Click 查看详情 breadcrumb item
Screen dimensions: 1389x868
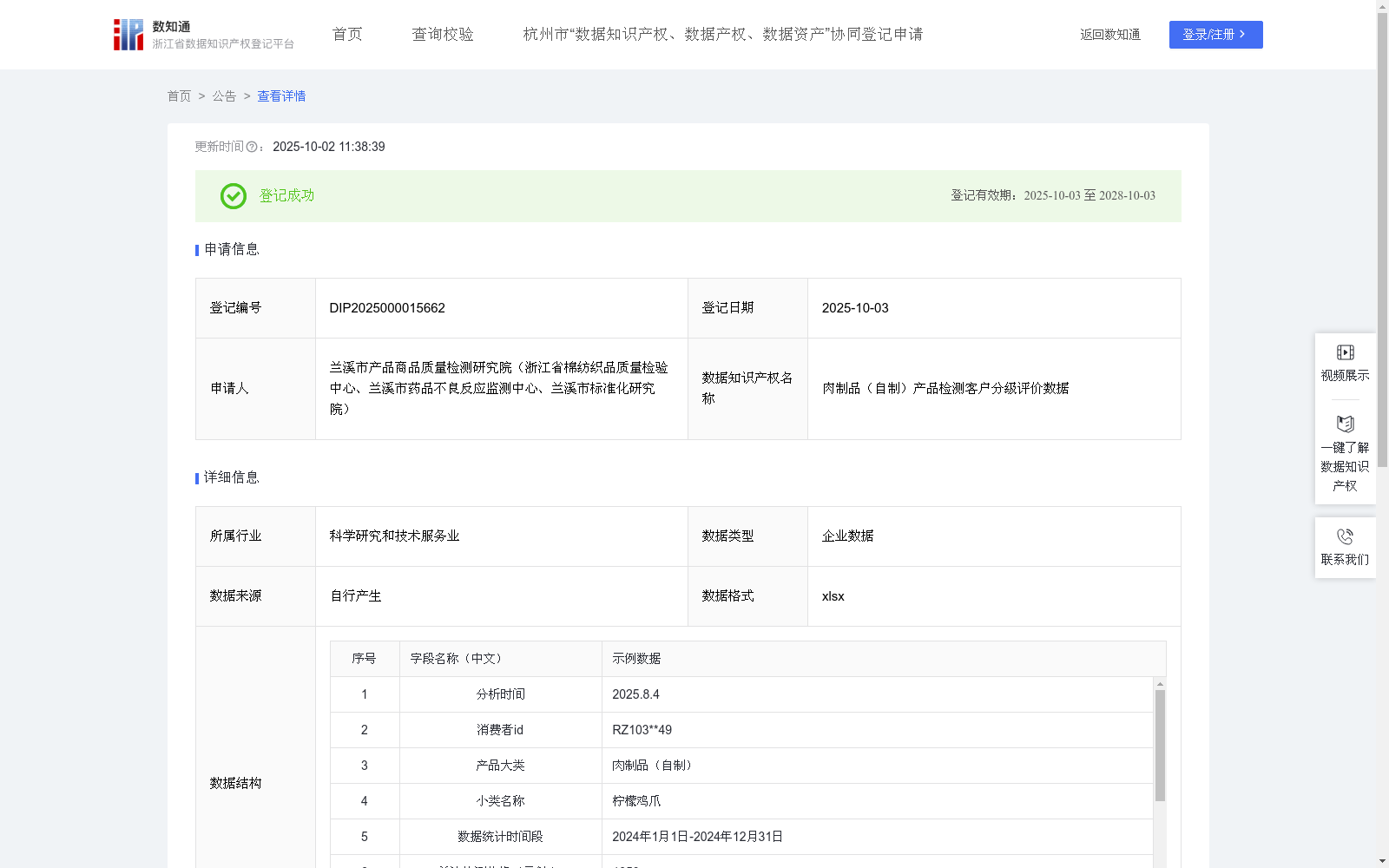(x=281, y=96)
